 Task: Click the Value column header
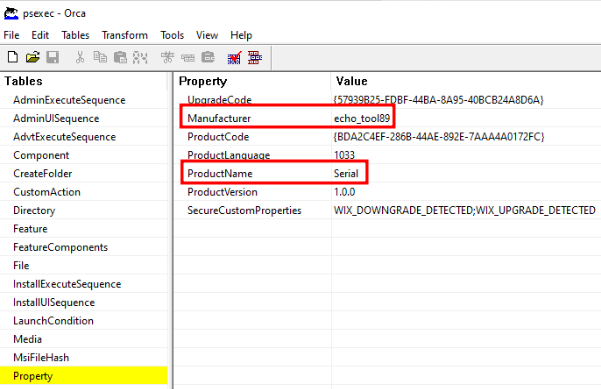(466, 81)
